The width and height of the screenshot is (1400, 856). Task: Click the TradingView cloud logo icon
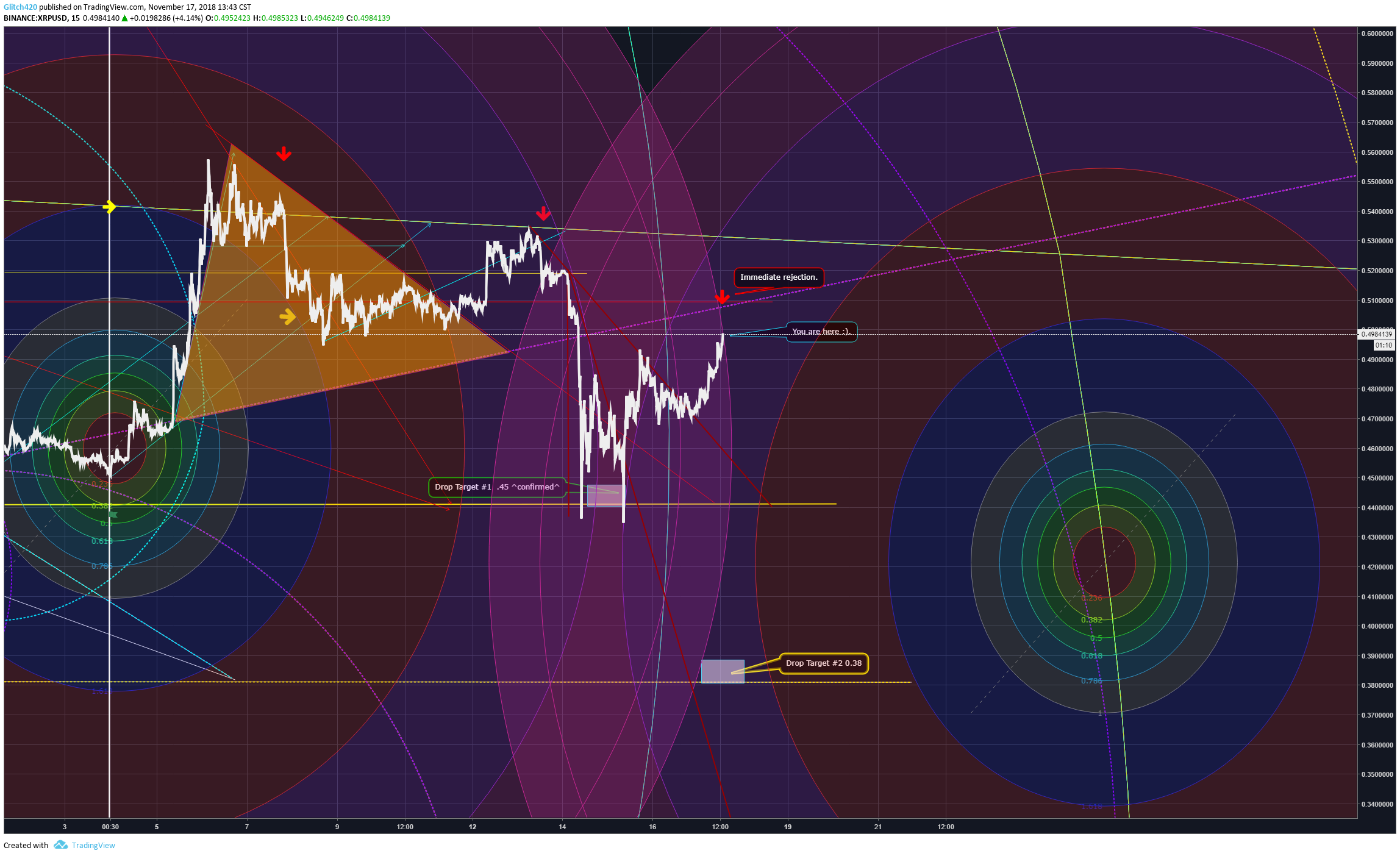click(60, 844)
